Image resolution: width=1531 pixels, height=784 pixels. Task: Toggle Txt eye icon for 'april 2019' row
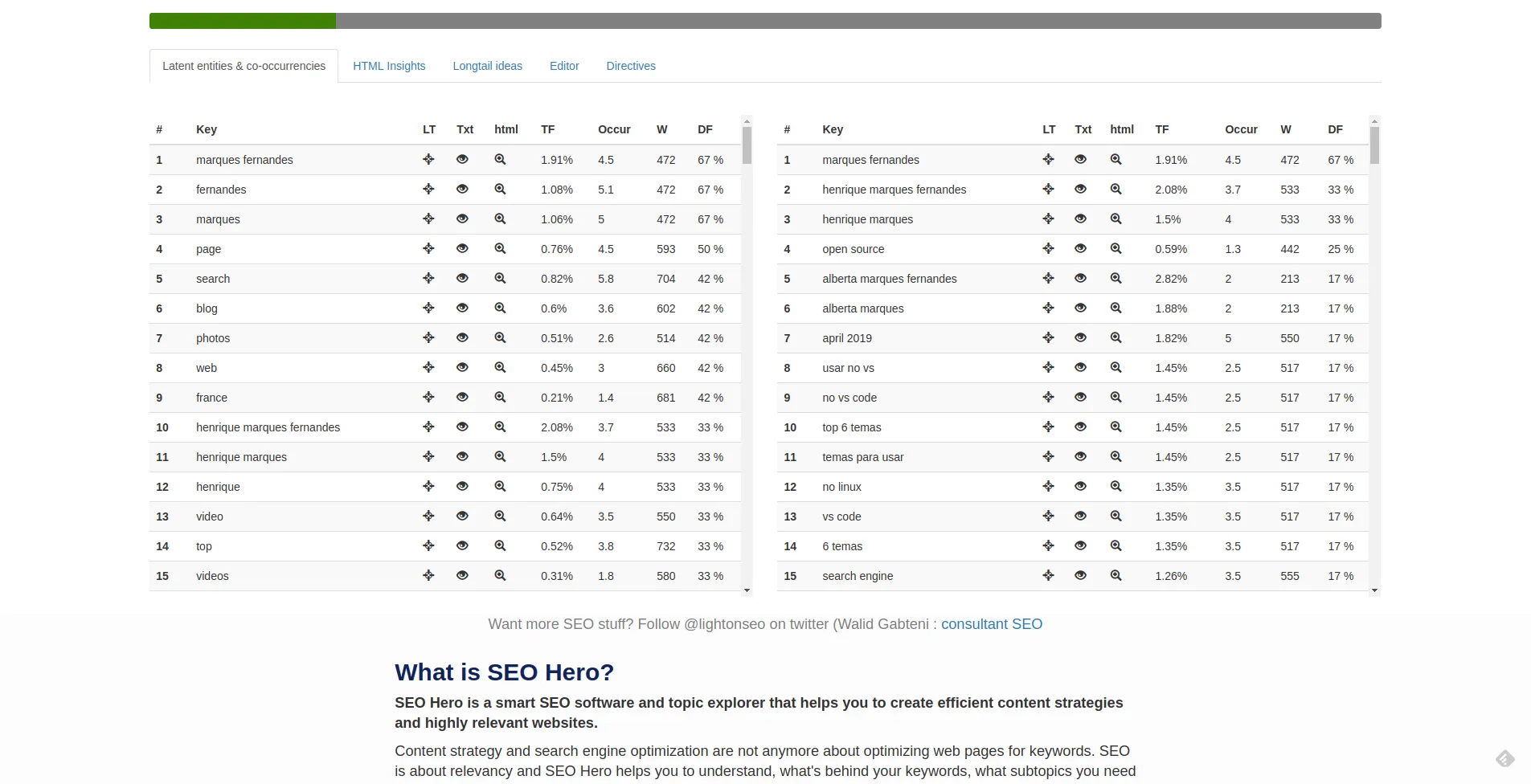pos(1080,337)
